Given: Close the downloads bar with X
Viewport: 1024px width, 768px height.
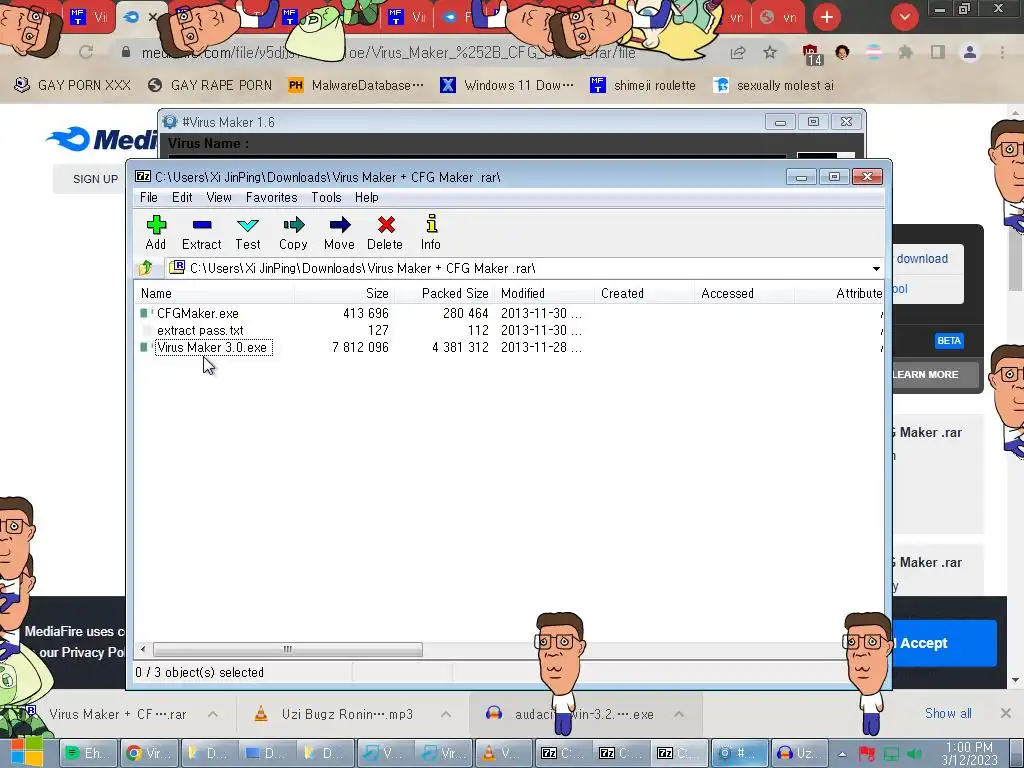Looking at the screenshot, I should coord(1006,713).
